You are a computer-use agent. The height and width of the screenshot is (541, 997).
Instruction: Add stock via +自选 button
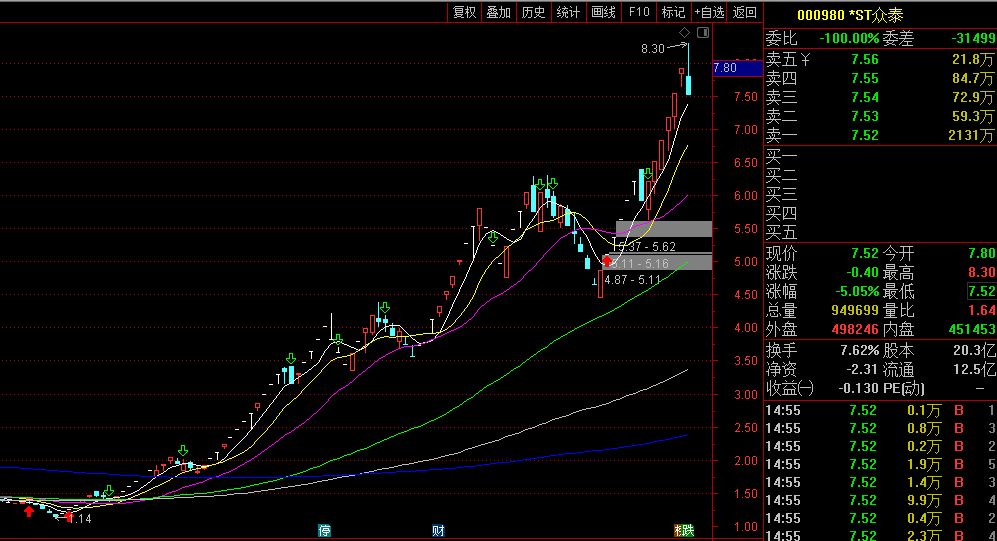[709, 12]
